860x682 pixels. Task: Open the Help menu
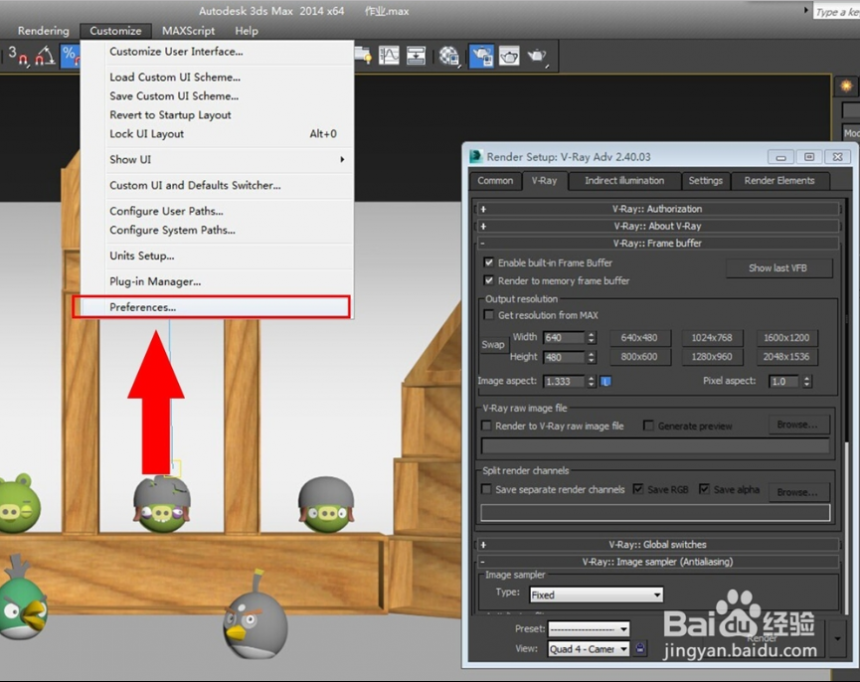(246, 31)
